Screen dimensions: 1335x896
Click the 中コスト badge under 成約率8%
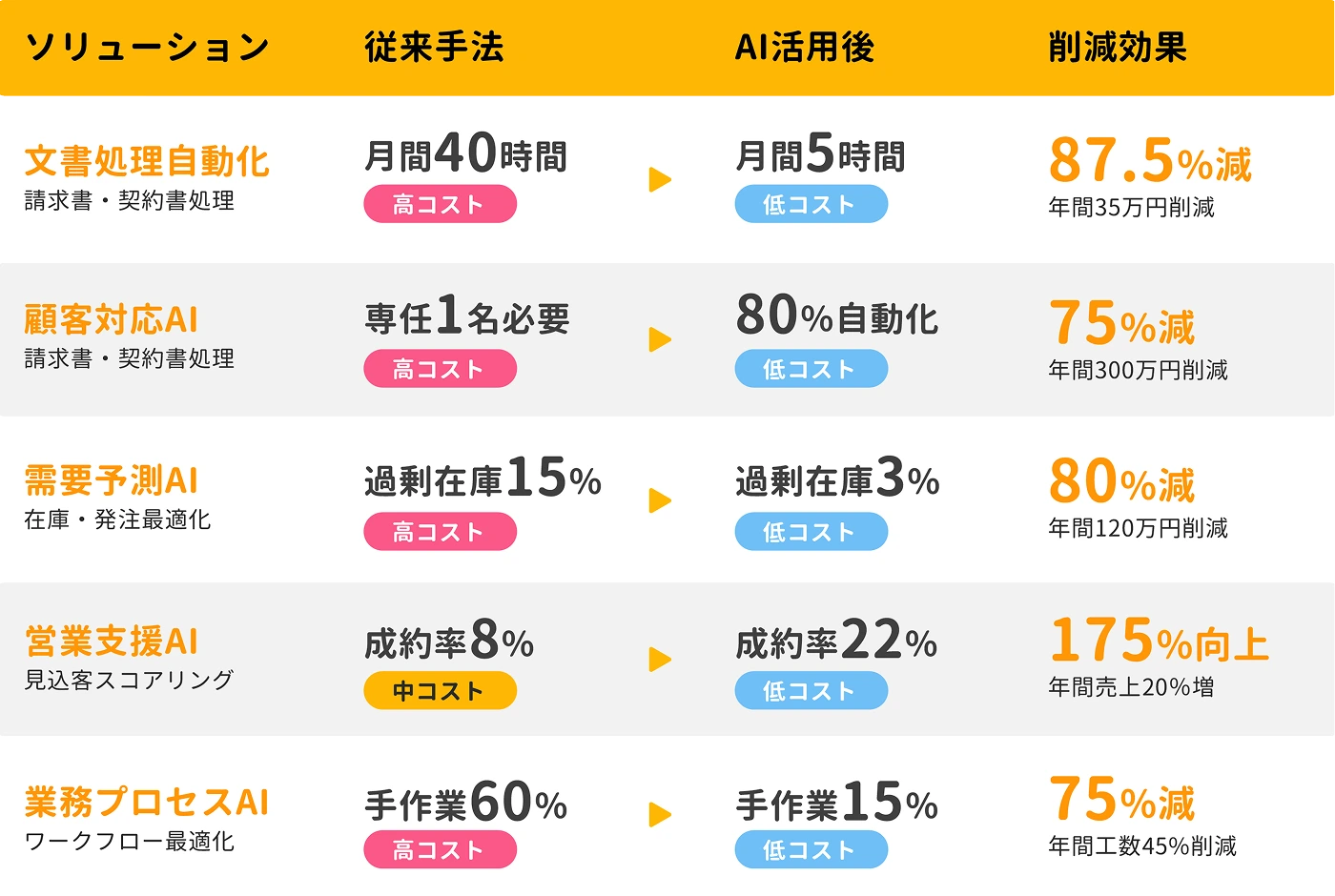[440, 691]
